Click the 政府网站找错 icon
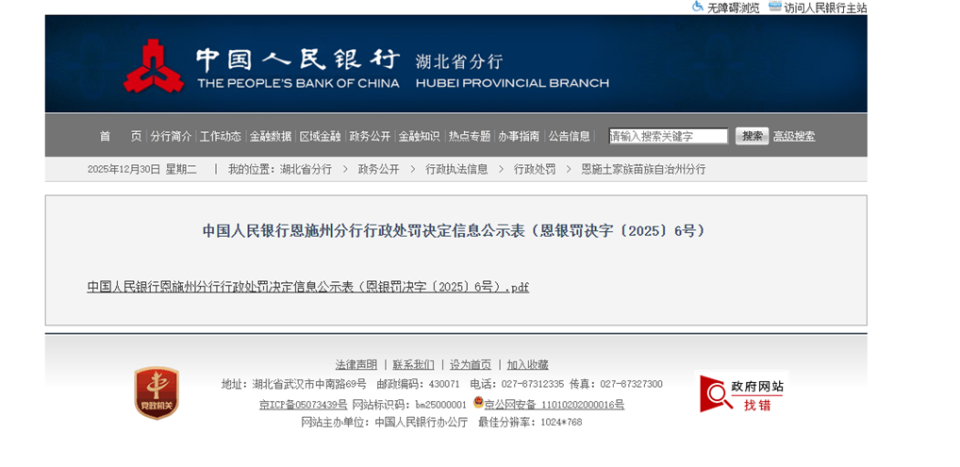 coord(742,393)
